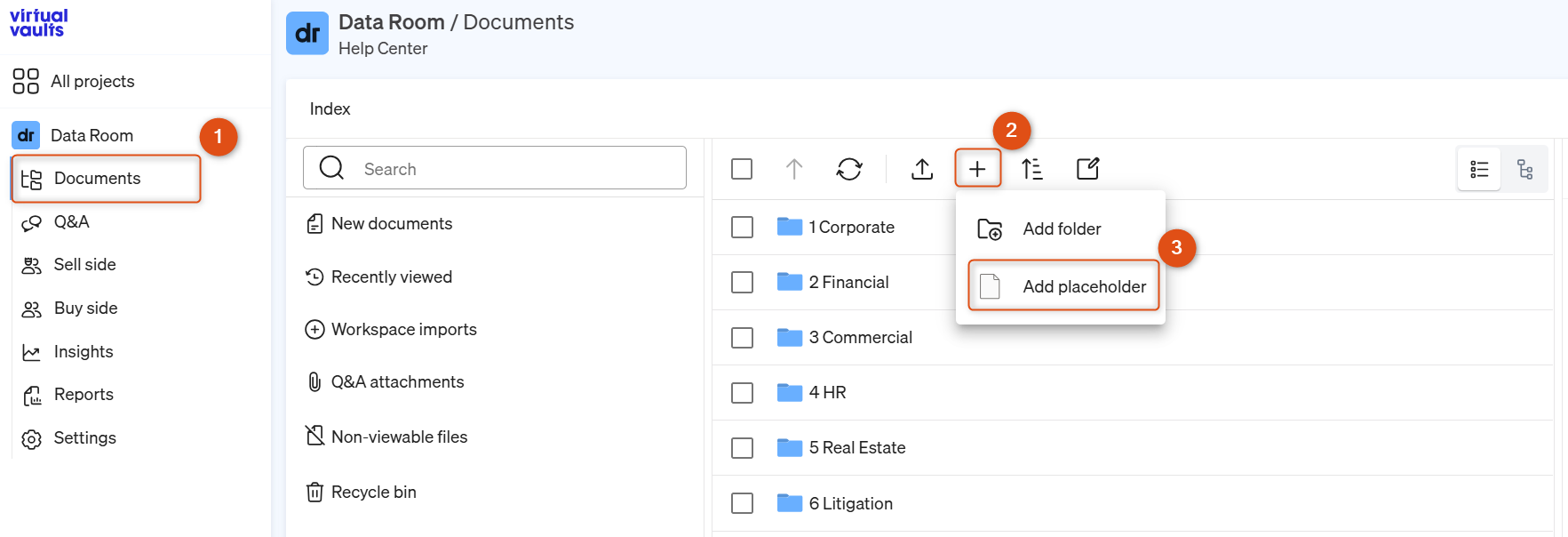
Task: Open the 2 Financial folder
Action: (848, 283)
